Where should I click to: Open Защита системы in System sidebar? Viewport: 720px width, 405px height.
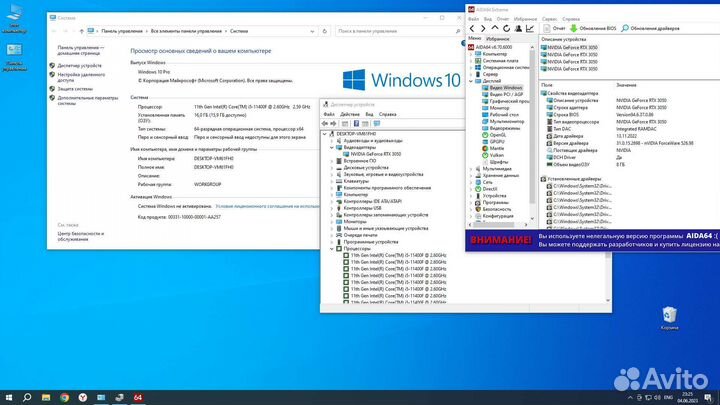(x=75, y=89)
